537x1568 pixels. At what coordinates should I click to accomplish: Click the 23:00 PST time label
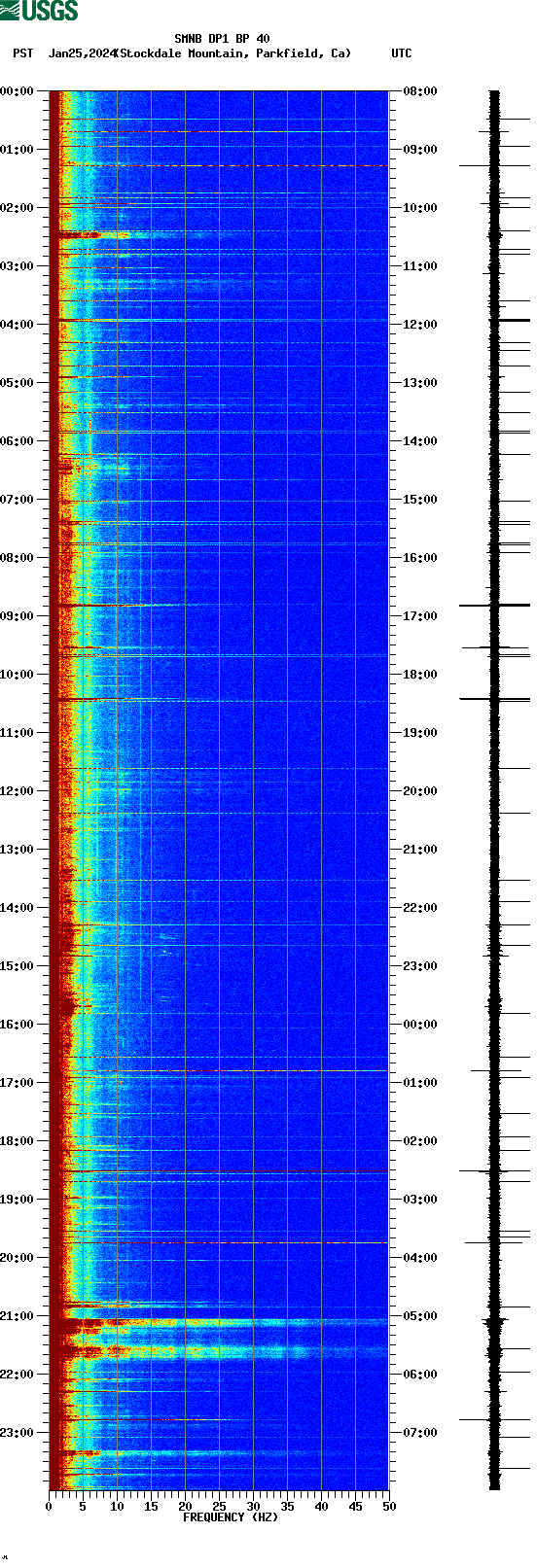18,1433
